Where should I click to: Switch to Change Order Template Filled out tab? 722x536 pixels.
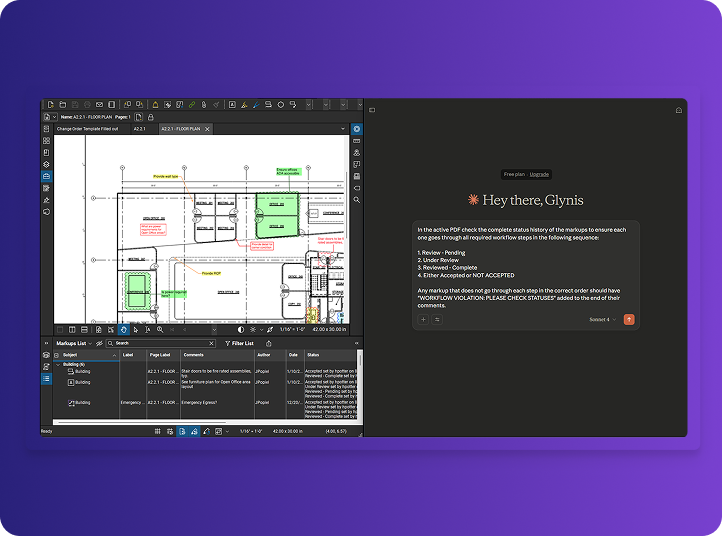[87, 129]
